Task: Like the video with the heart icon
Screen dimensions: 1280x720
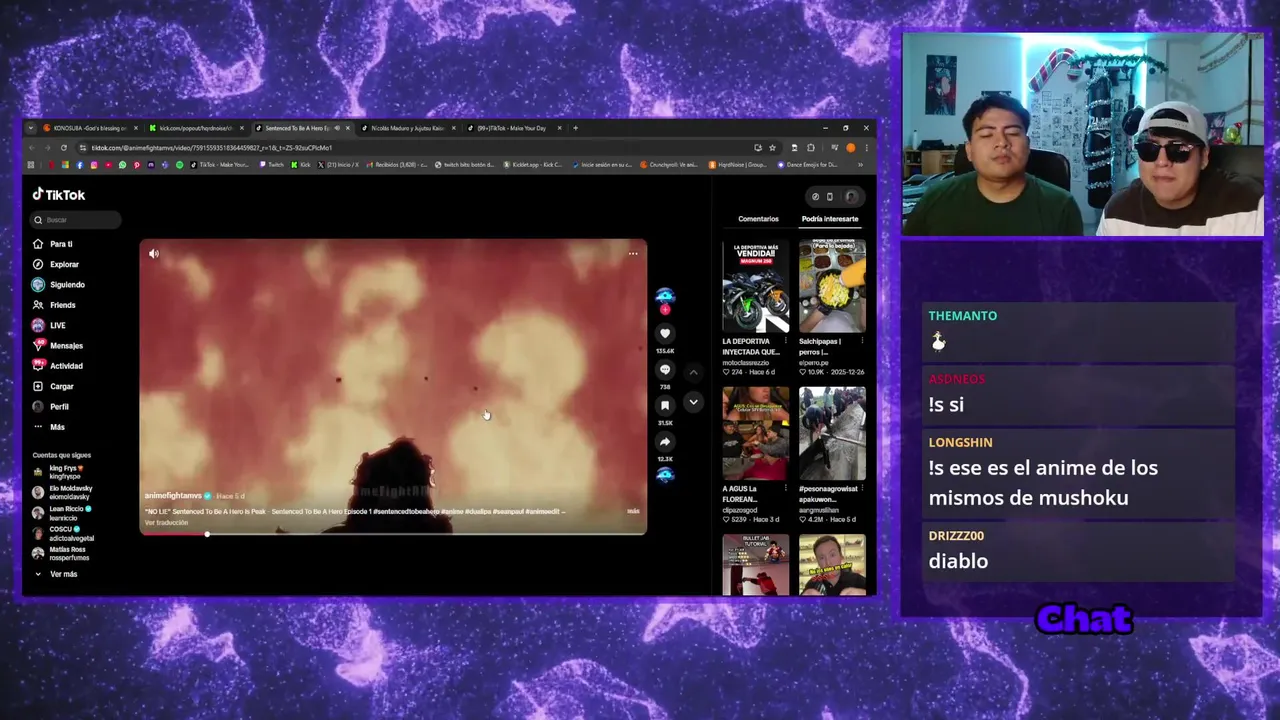Action: [665, 333]
